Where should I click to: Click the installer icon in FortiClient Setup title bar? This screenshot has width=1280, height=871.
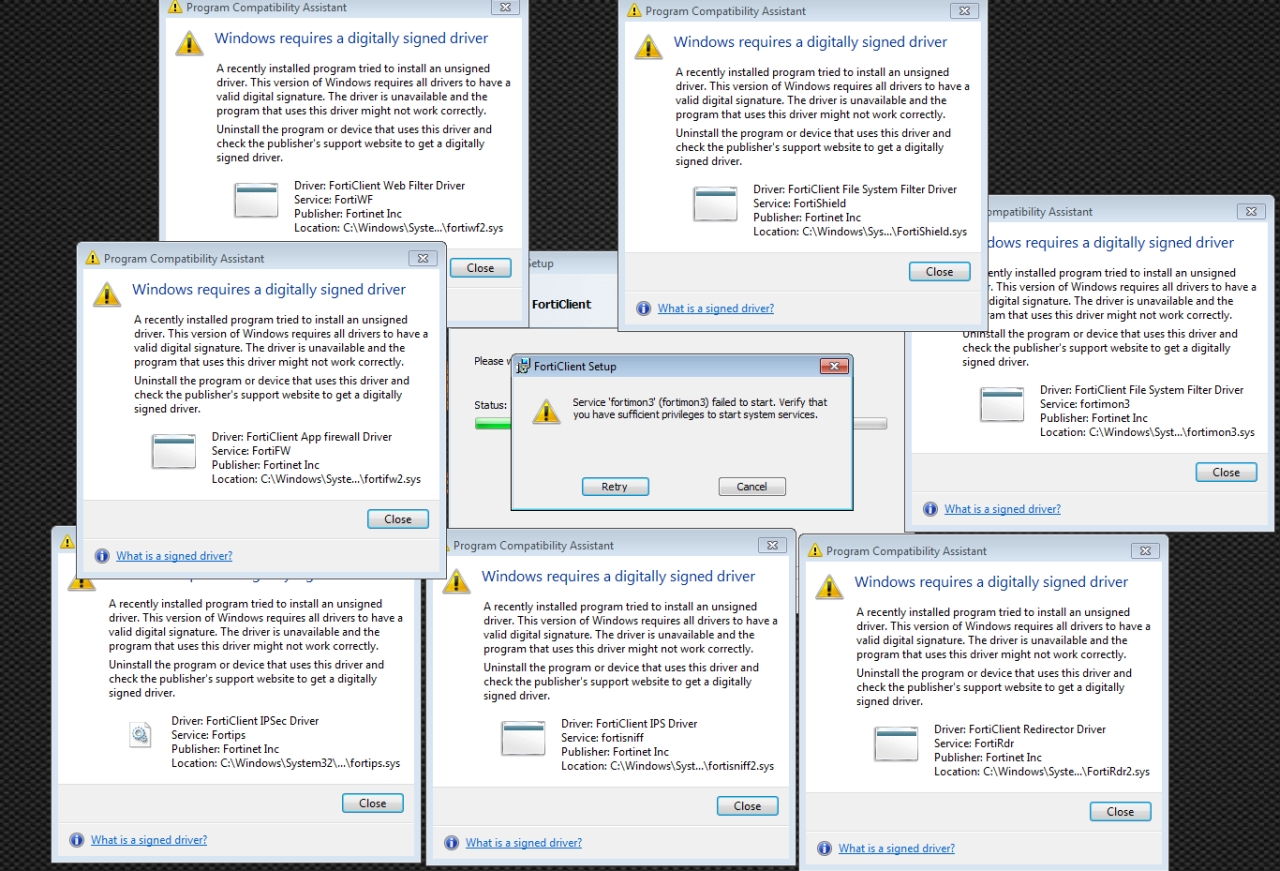[x=523, y=366]
